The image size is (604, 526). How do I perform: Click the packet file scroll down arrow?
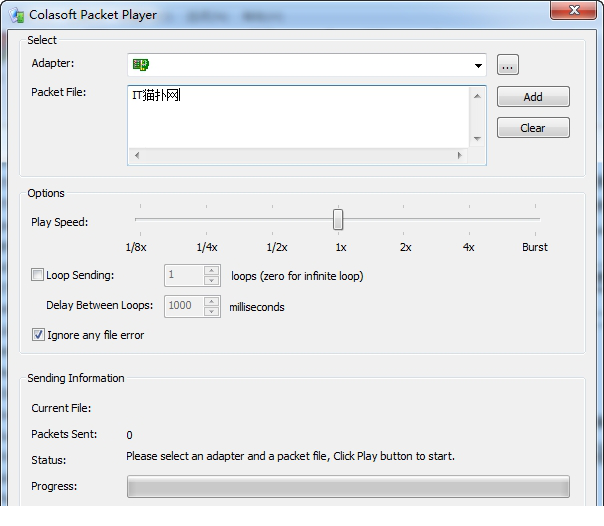point(477,139)
